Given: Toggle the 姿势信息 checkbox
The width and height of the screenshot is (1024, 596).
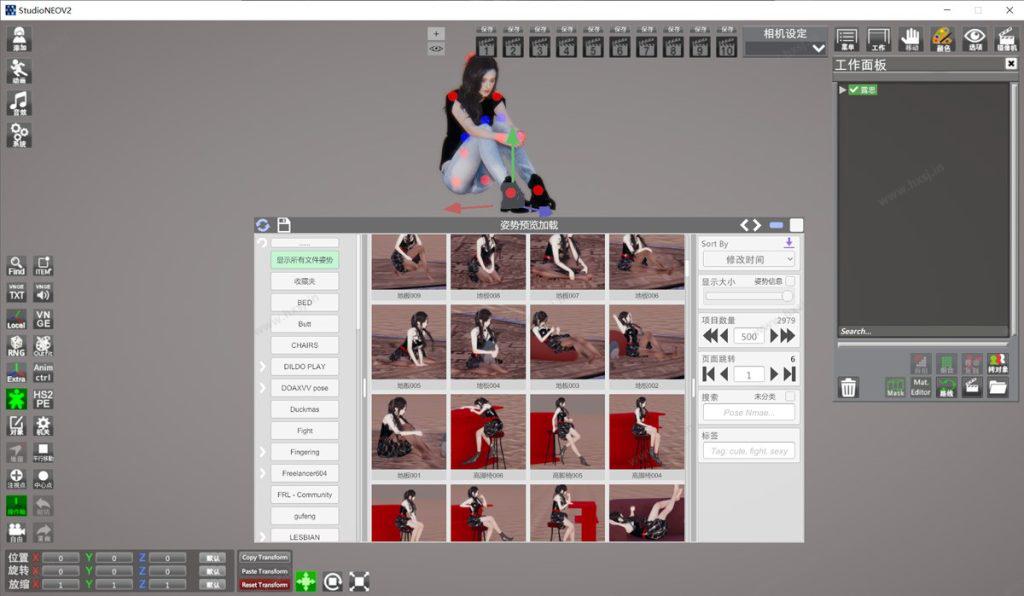Looking at the screenshot, I should (x=790, y=282).
